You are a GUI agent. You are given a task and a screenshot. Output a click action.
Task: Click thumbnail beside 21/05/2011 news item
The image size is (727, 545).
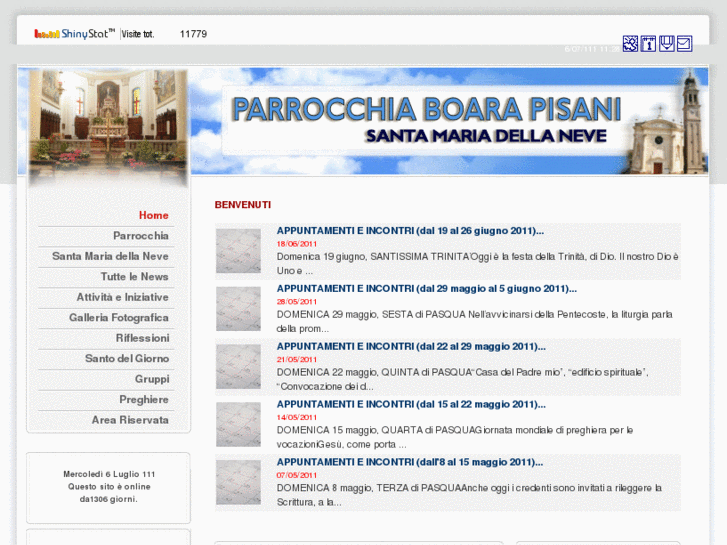tap(238, 366)
